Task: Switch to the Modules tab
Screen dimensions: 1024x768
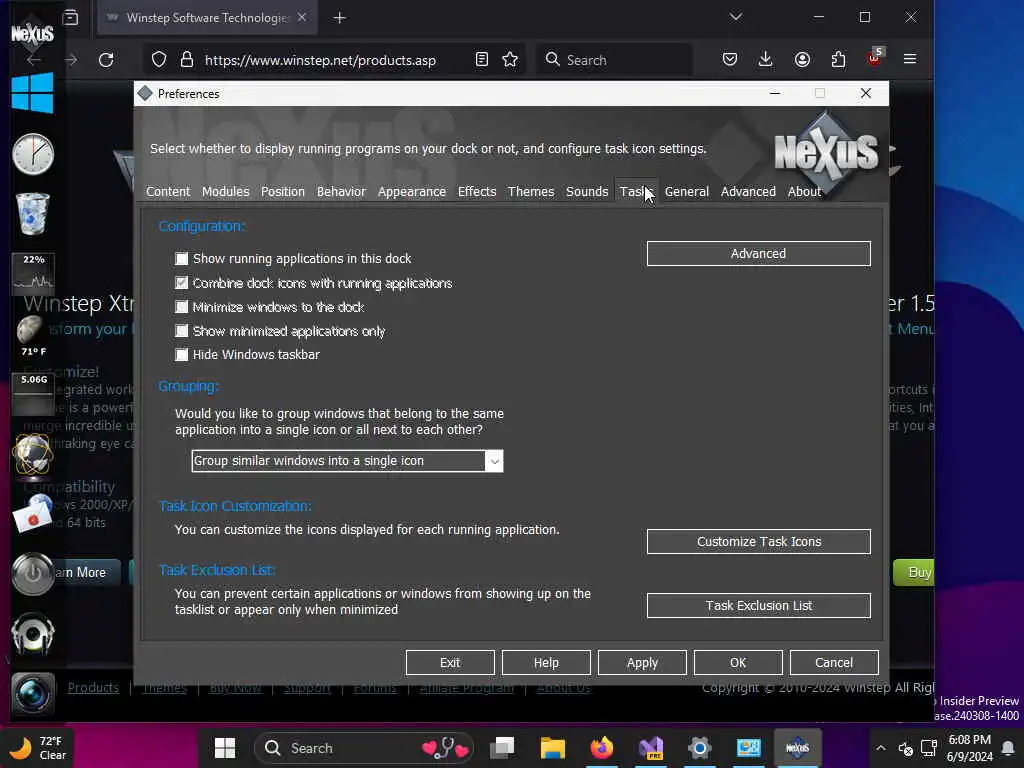Action: (225, 191)
